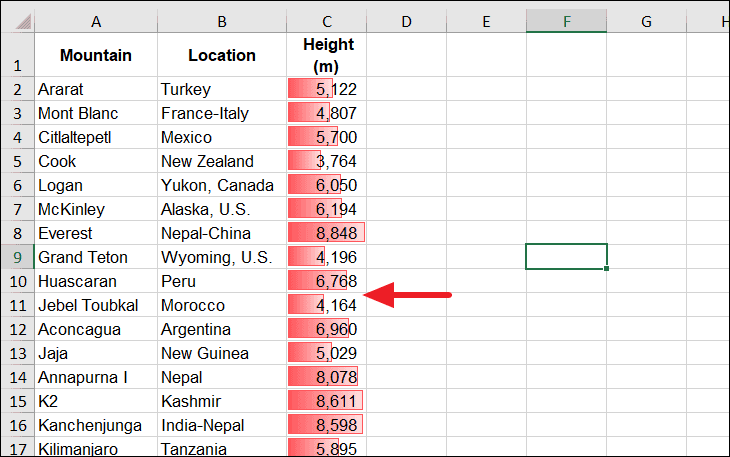Select row 1 header
The height and width of the screenshot is (457, 730).
[x=17, y=55]
